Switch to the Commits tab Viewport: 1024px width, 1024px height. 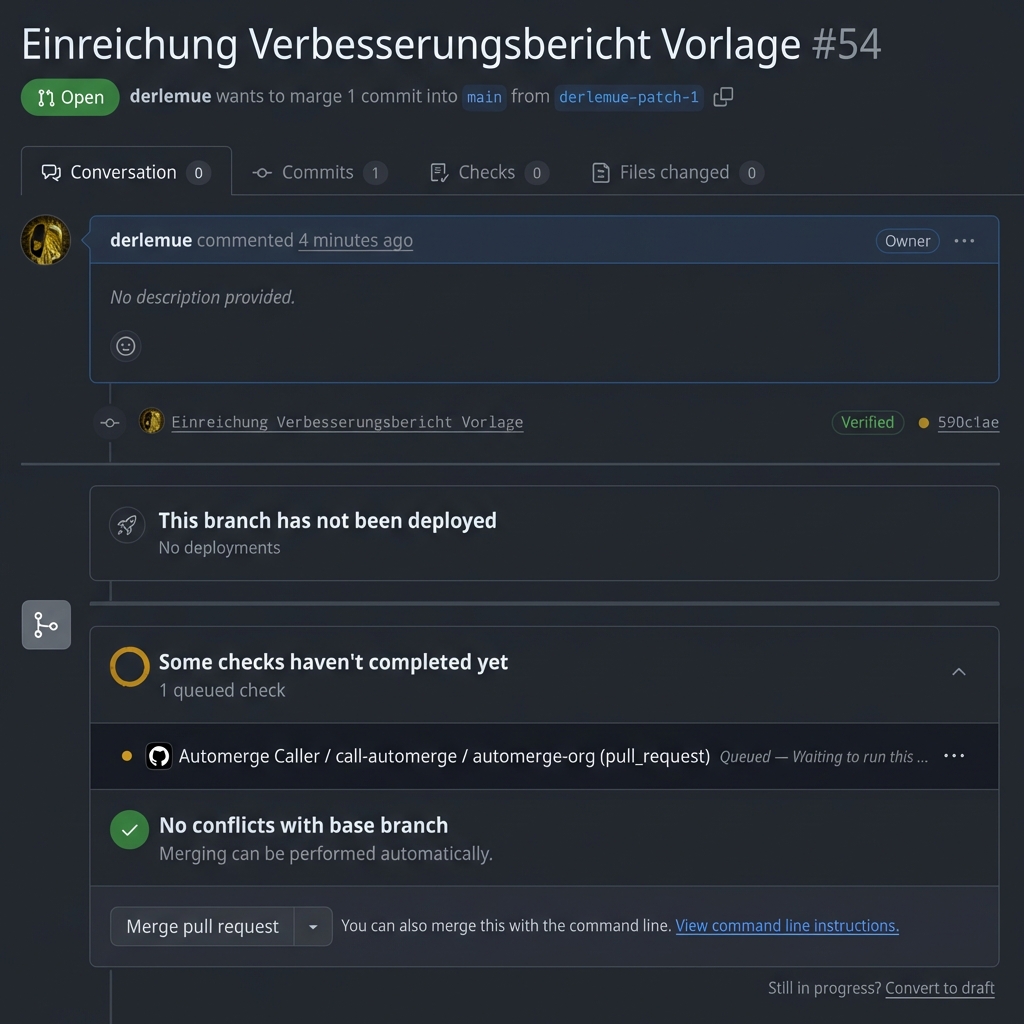pos(318,171)
